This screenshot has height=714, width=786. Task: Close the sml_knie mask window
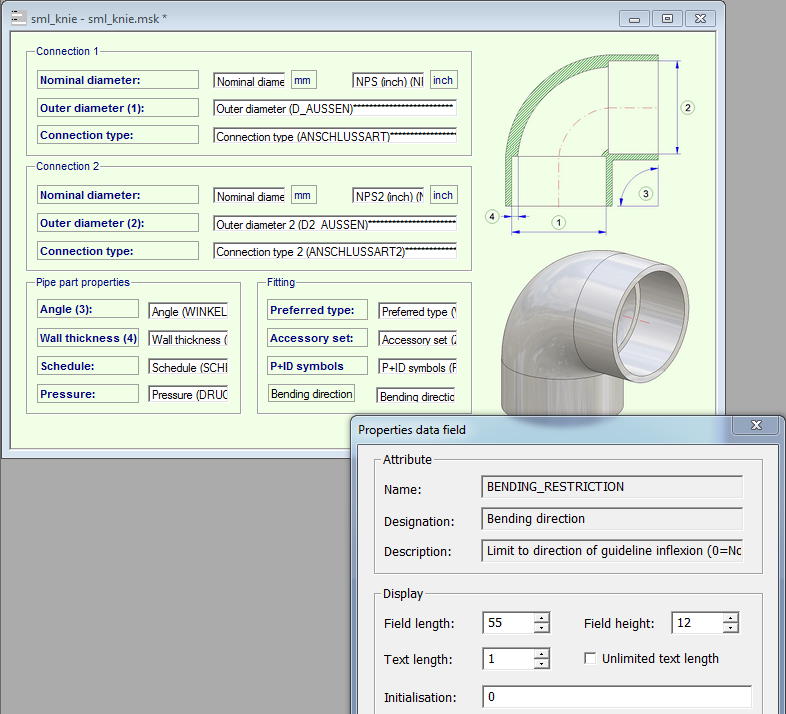699,18
